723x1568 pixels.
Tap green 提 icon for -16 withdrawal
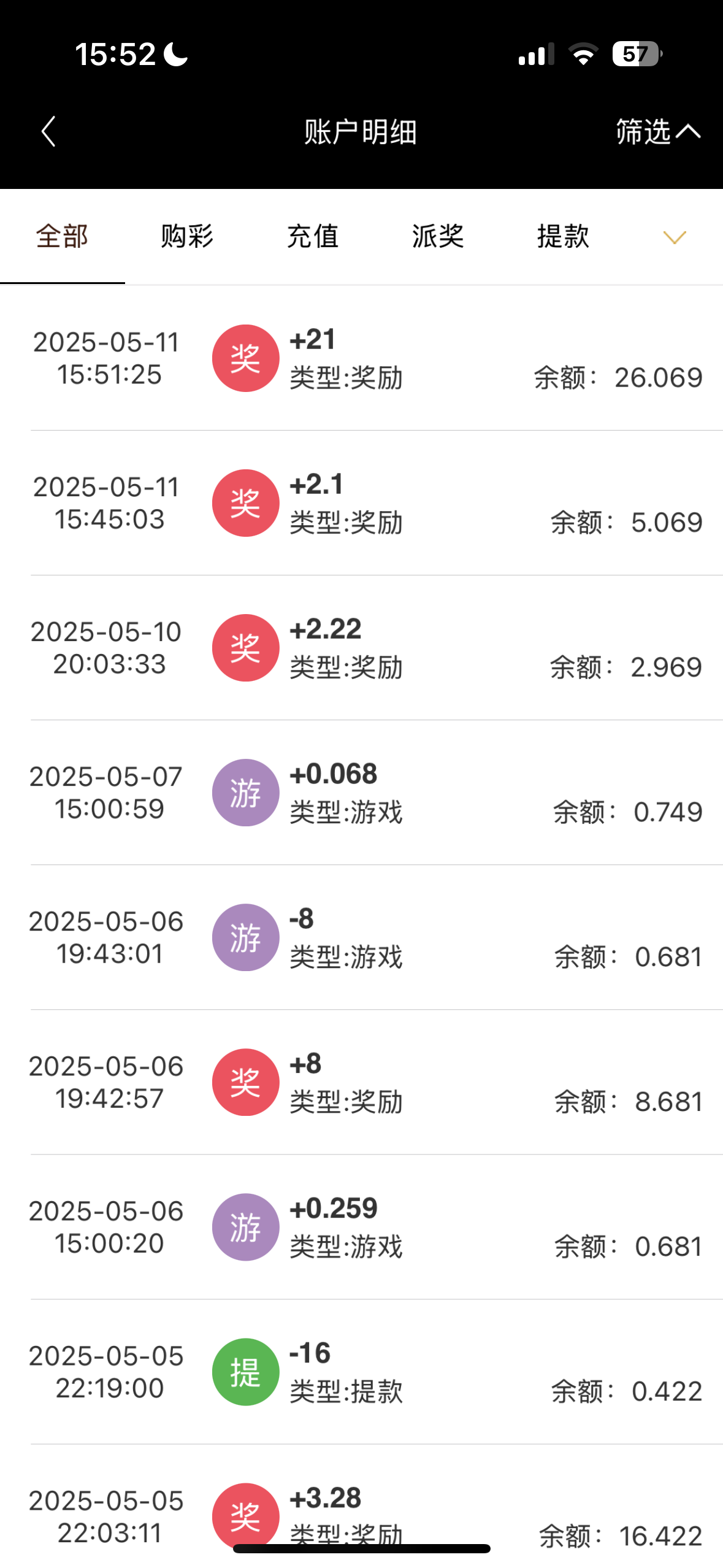(x=245, y=1372)
